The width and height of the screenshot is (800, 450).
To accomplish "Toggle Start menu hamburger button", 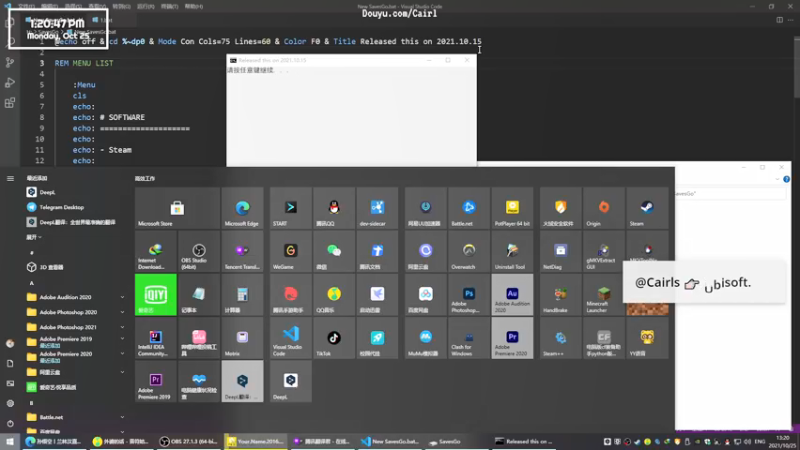I will pos(10,179).
